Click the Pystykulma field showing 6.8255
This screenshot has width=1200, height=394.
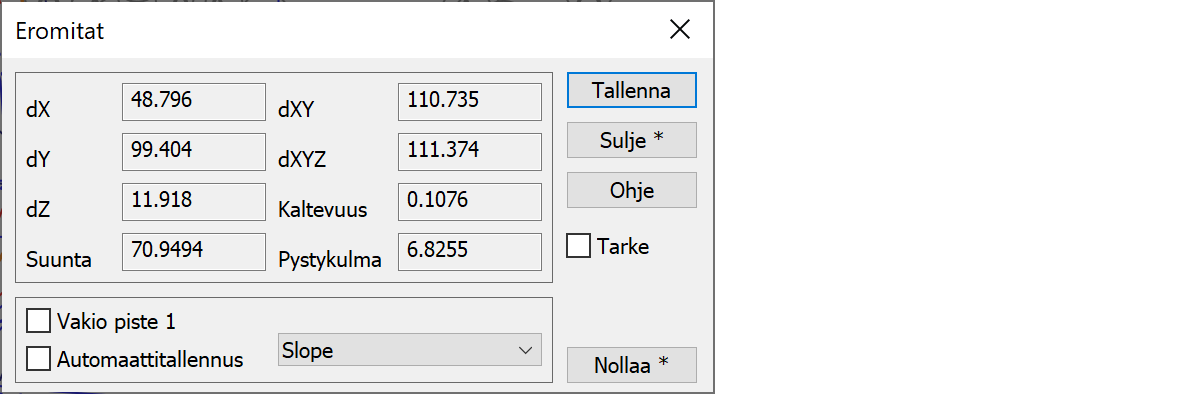tap(469, 252)
